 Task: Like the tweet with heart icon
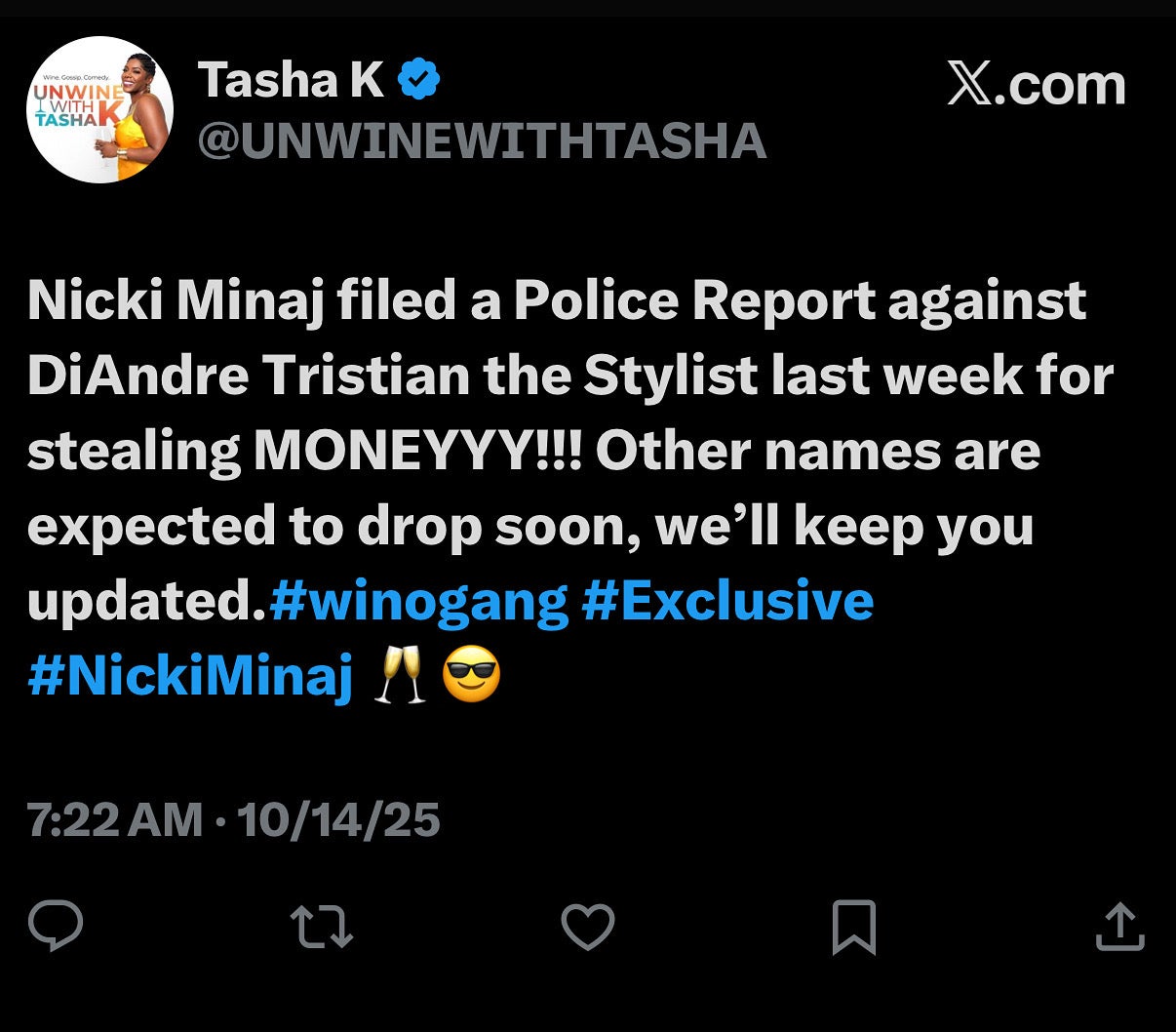(x=588, y=927)
